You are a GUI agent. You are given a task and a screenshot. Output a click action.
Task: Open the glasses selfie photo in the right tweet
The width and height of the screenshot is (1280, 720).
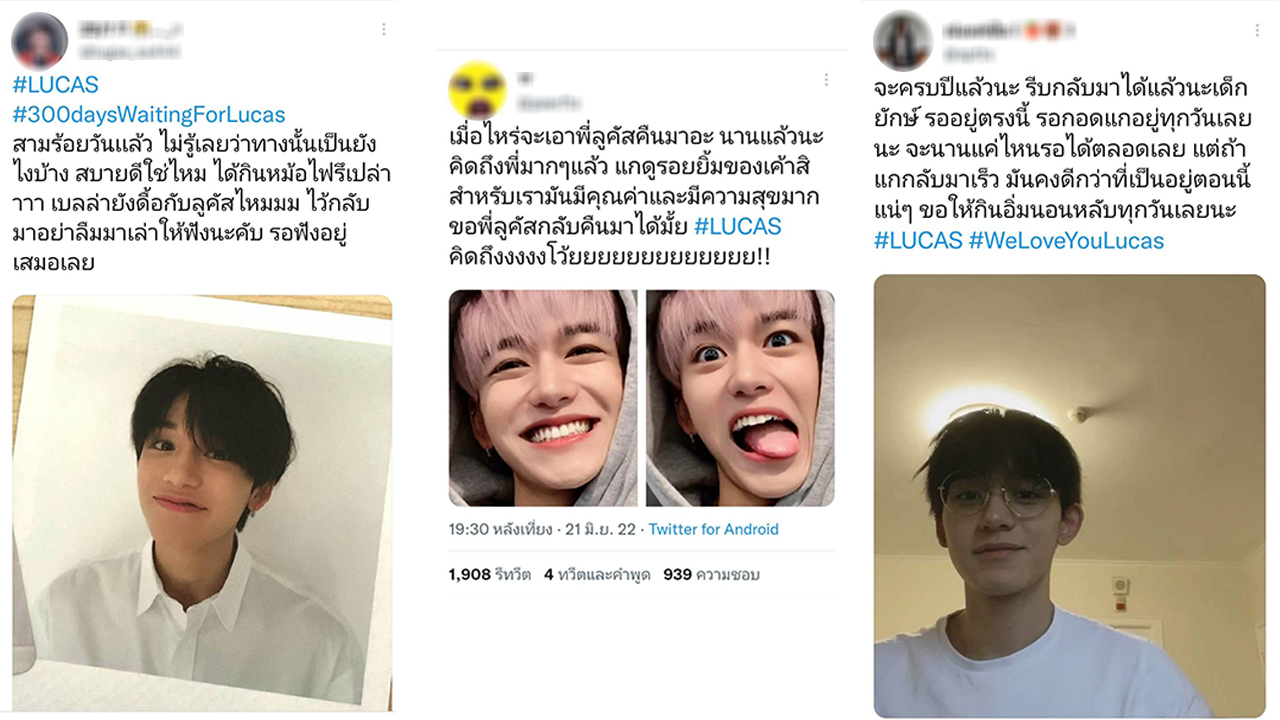point(1069,496)
